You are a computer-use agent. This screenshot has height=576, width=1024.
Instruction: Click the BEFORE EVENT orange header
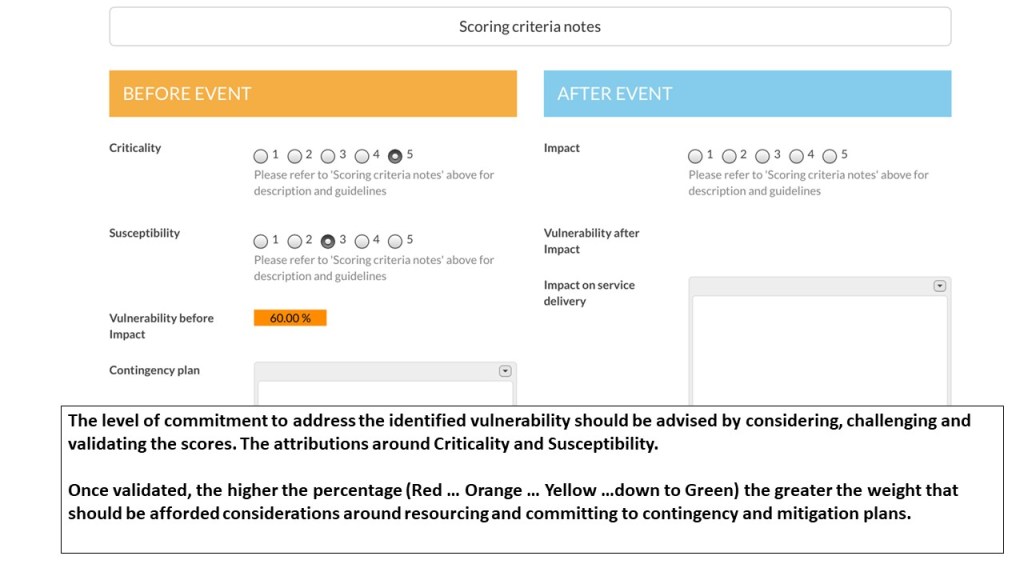pyautogui.click(x=313, y=94)
